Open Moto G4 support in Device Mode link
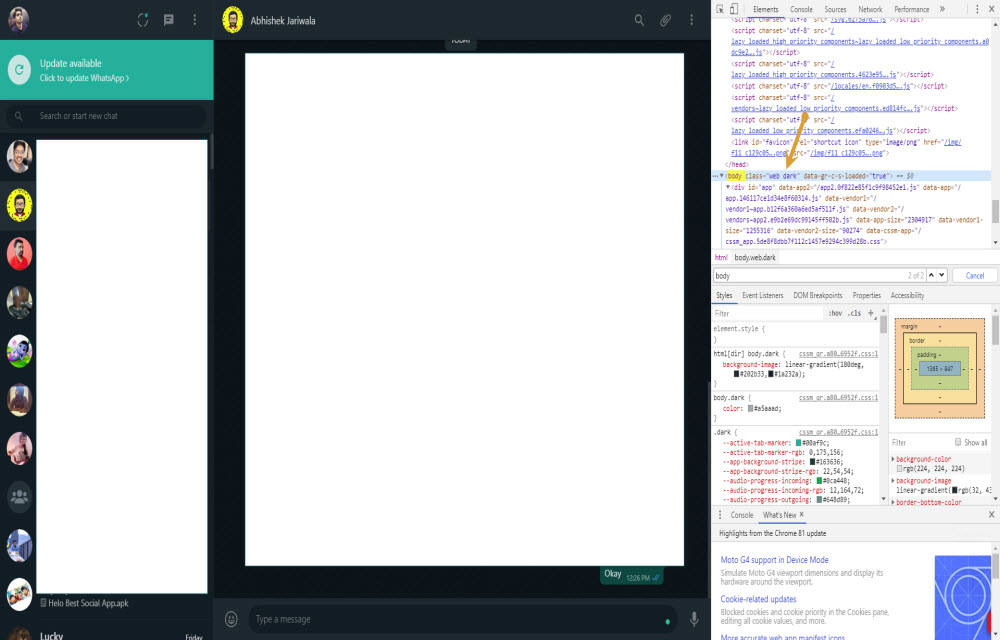 (774, 560)
